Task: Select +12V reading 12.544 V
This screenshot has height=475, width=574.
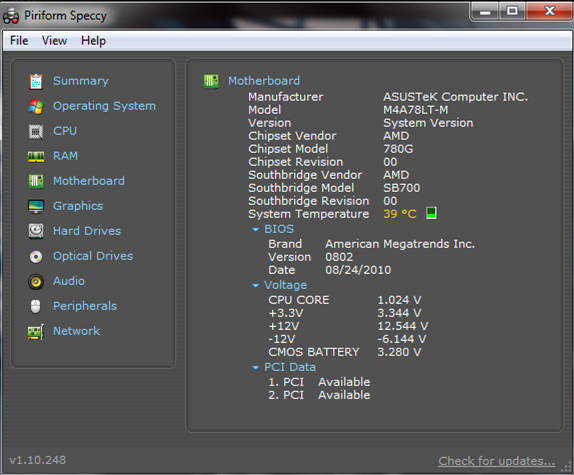Action: coord(403,326)
